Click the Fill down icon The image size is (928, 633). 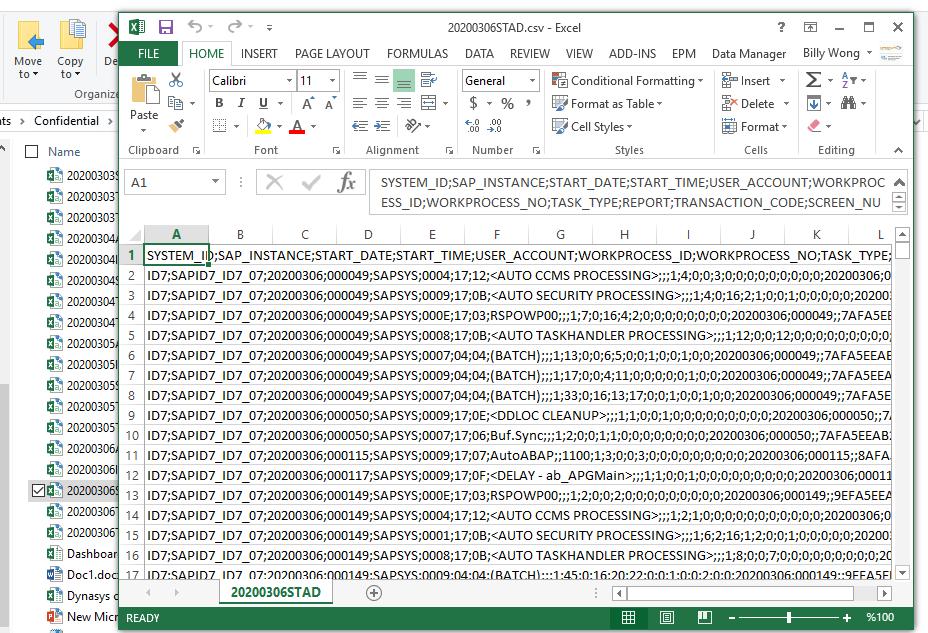pos(814,104)
